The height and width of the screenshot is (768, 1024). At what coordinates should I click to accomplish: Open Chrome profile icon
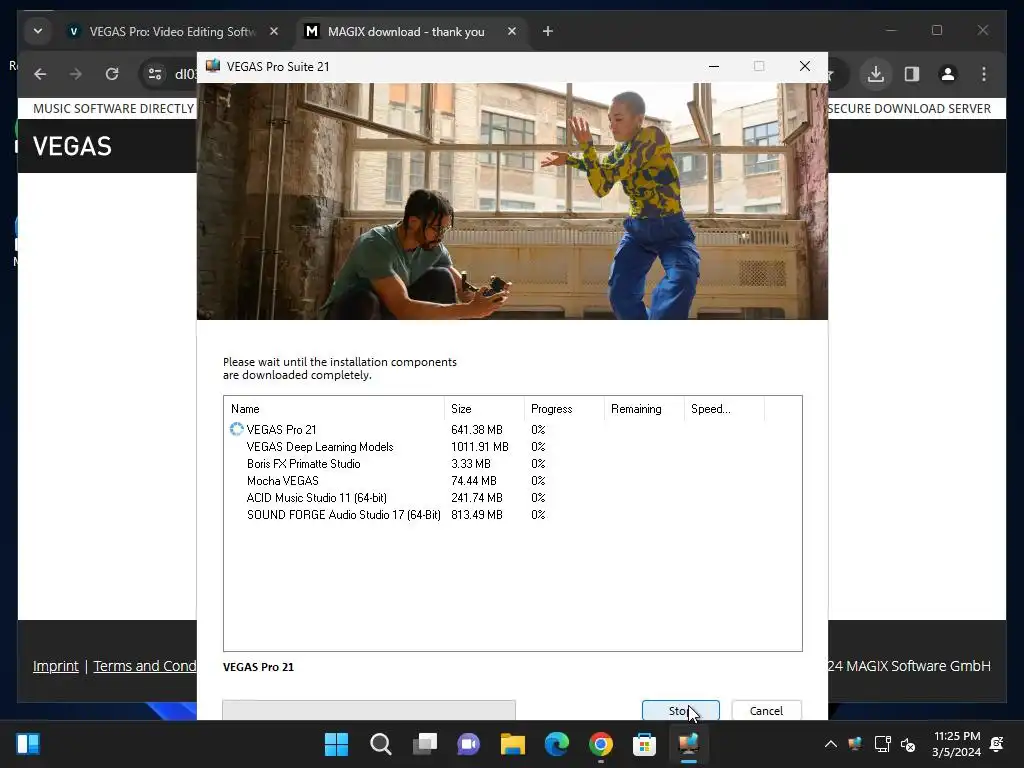point(948,74)
